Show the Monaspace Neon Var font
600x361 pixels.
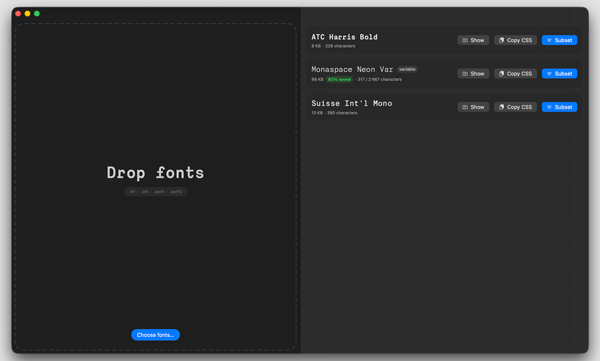tap(473, 74)
